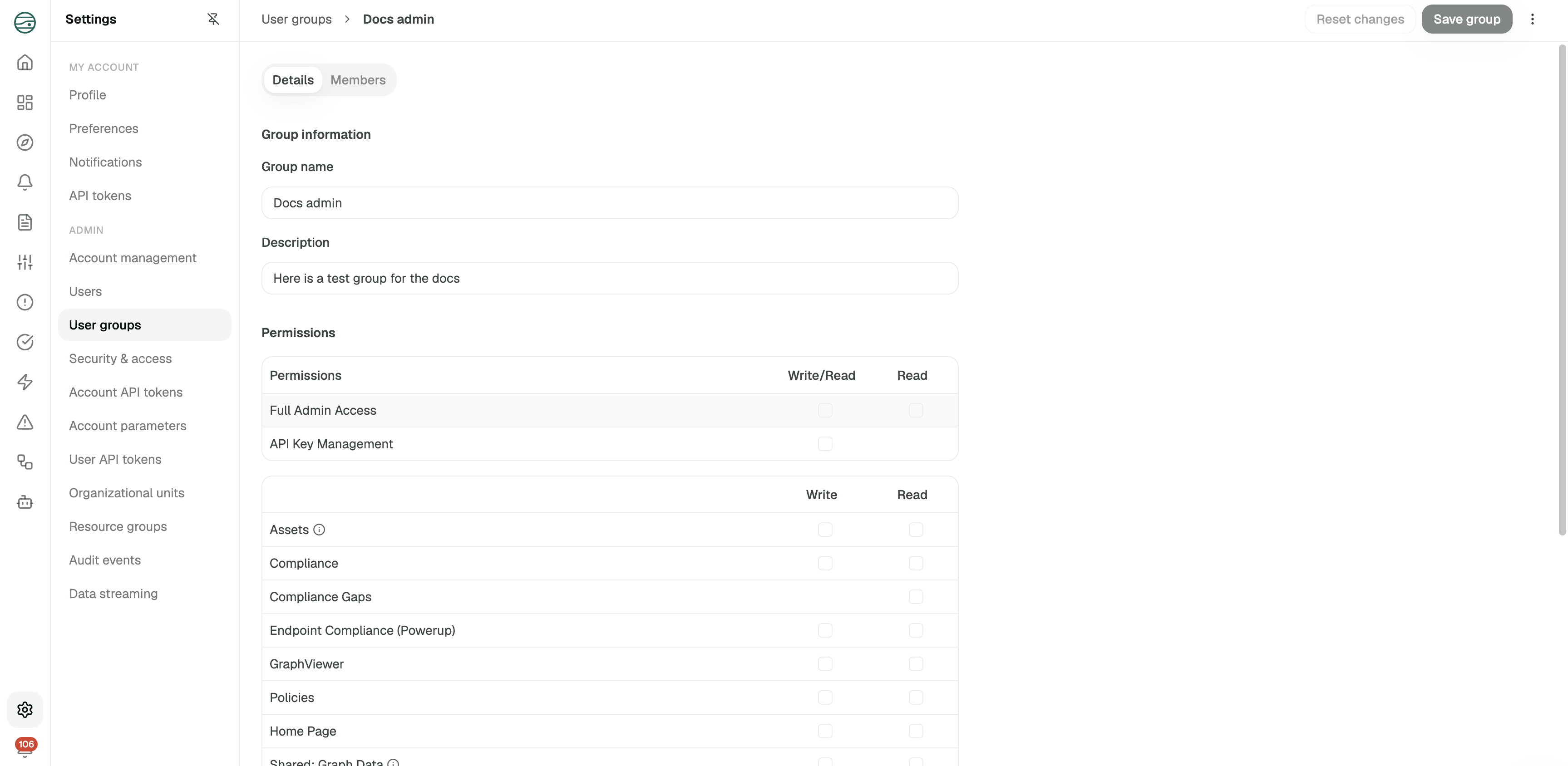
Task: Enable Home Page Write permission
Action: [x=825, y=731]
